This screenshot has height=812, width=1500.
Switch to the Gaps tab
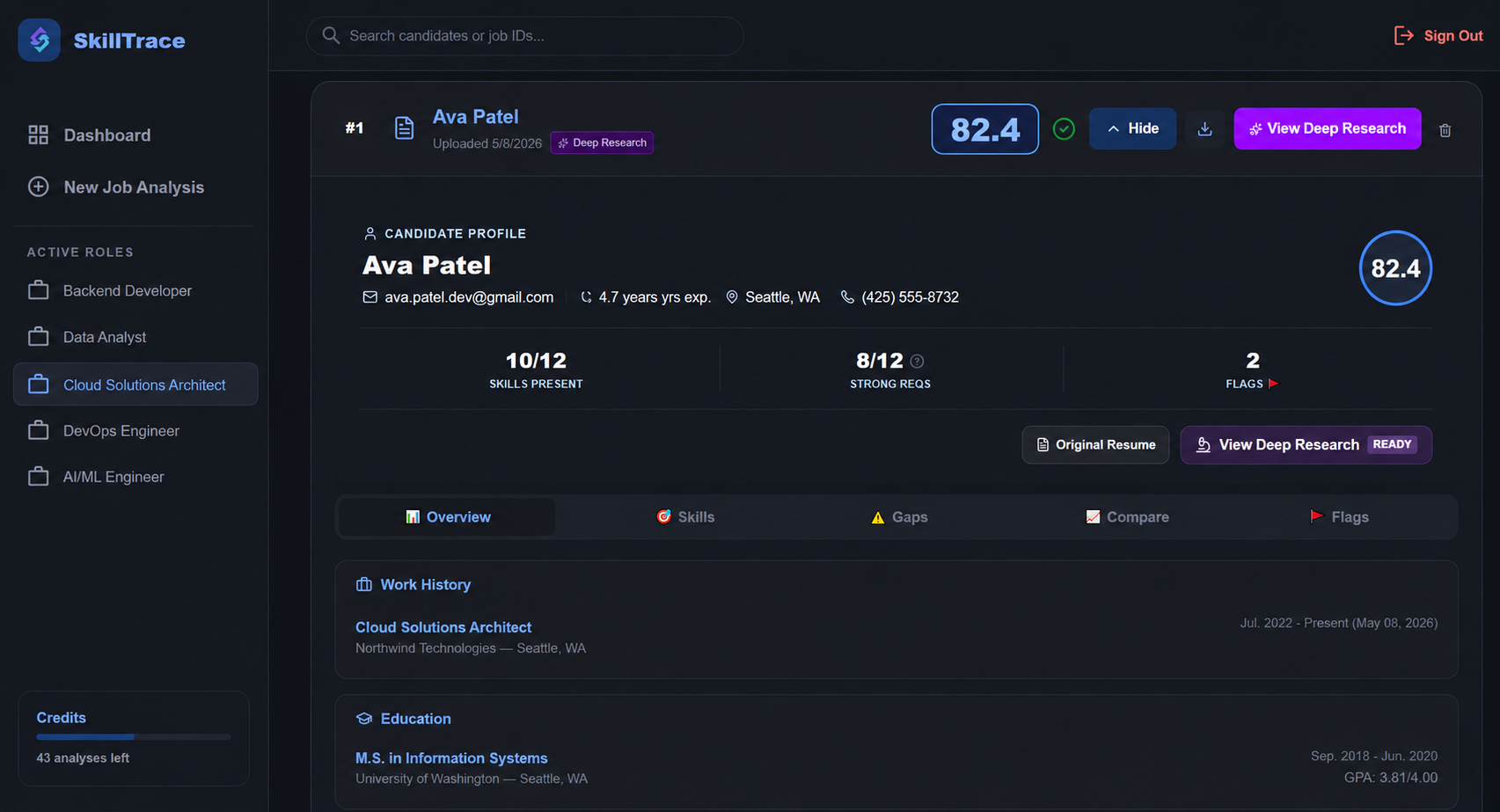[899, 517]
